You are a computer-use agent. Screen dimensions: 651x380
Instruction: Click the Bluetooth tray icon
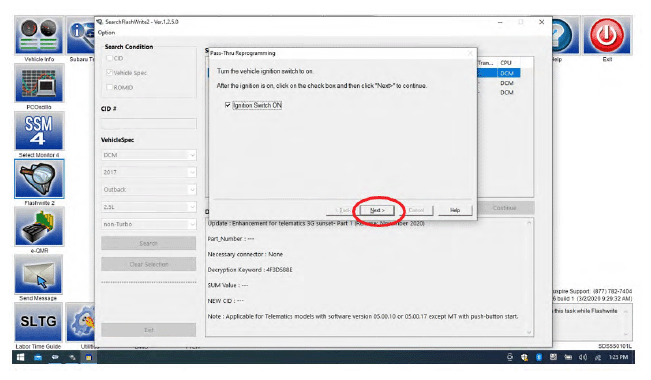(x=539, y=357)
